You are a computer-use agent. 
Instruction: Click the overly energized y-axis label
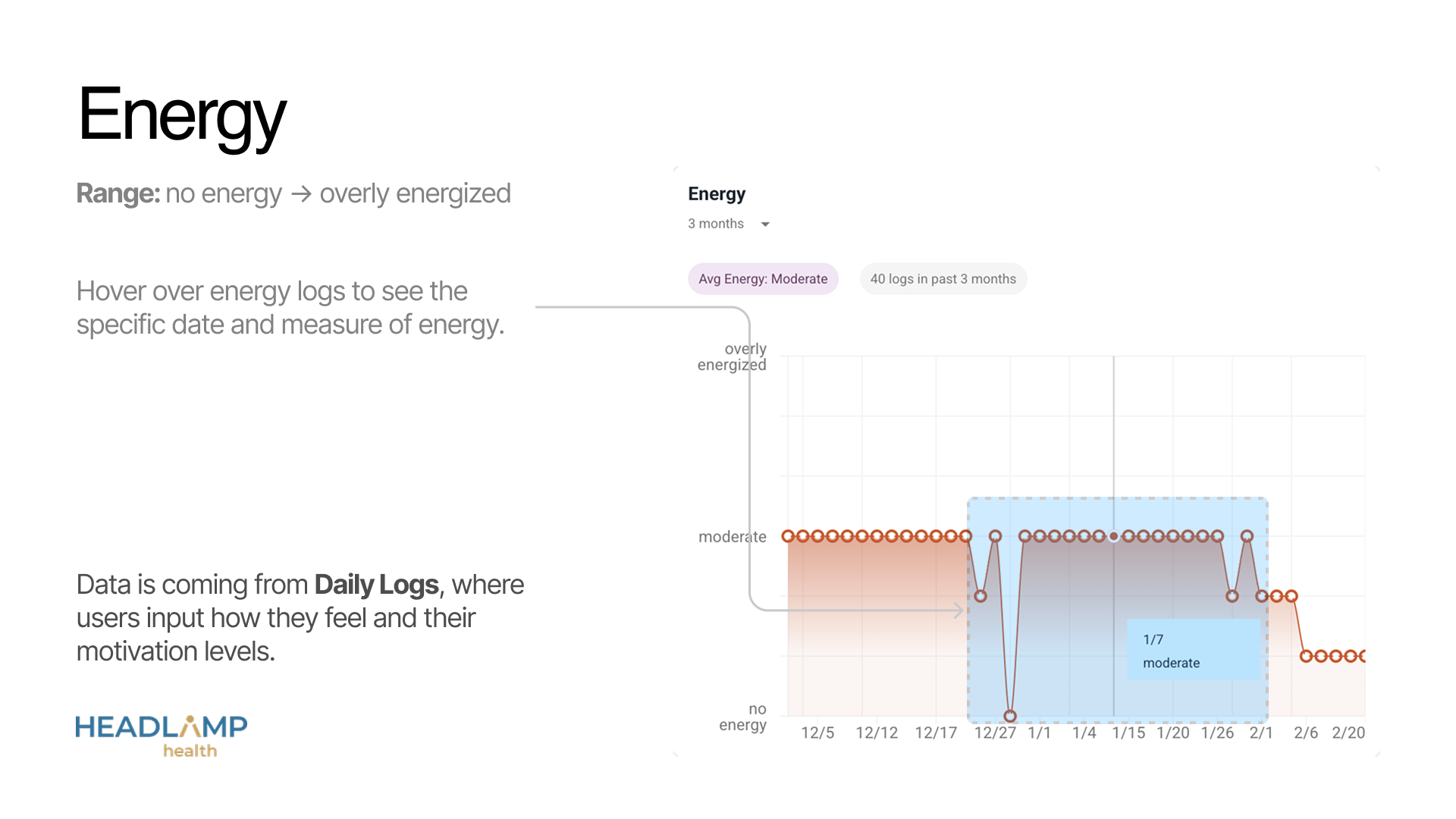(732, 357)
